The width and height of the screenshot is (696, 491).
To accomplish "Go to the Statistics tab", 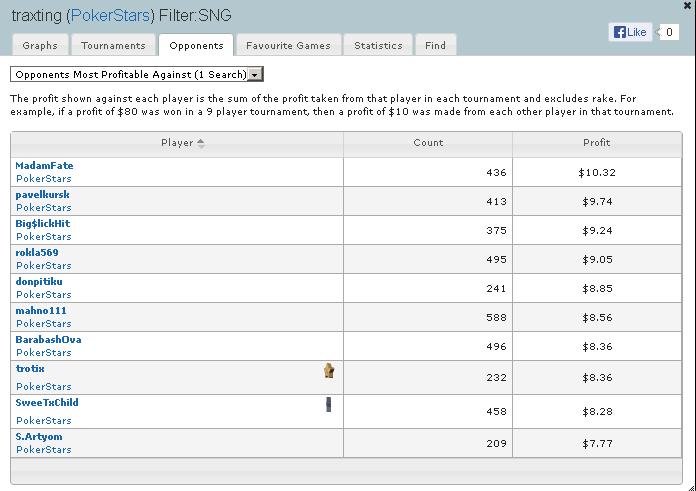I will point(378,45).
